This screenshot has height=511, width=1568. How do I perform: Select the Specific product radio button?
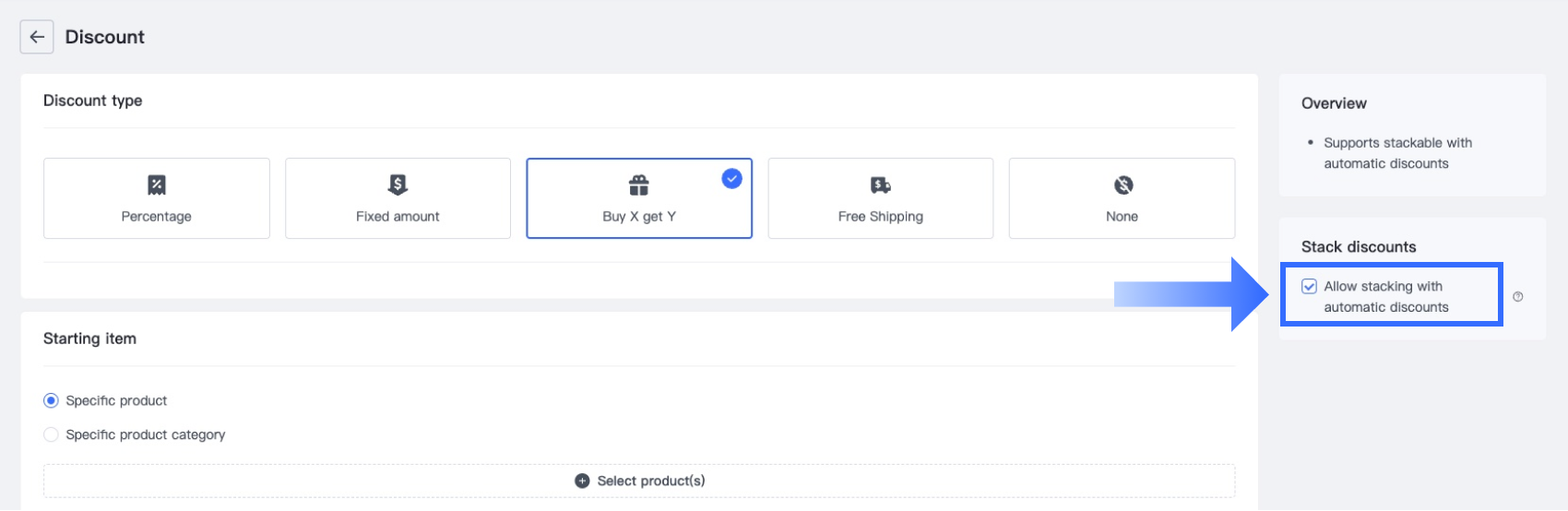click(x=52, y=400)
